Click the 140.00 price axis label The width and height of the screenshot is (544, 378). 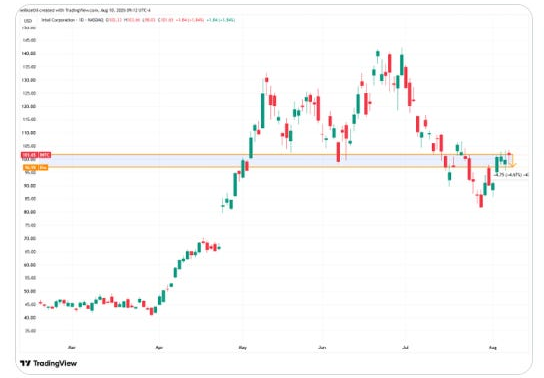coord(29,53)
